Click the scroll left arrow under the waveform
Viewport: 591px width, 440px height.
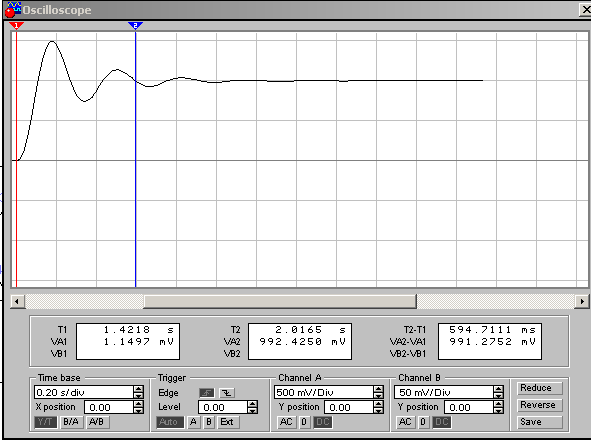pos(17,301)
